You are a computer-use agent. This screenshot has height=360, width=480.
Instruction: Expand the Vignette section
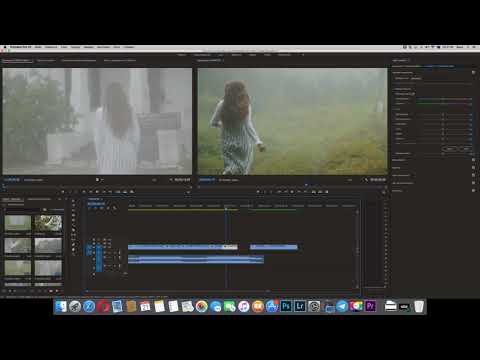coord(397,191)
